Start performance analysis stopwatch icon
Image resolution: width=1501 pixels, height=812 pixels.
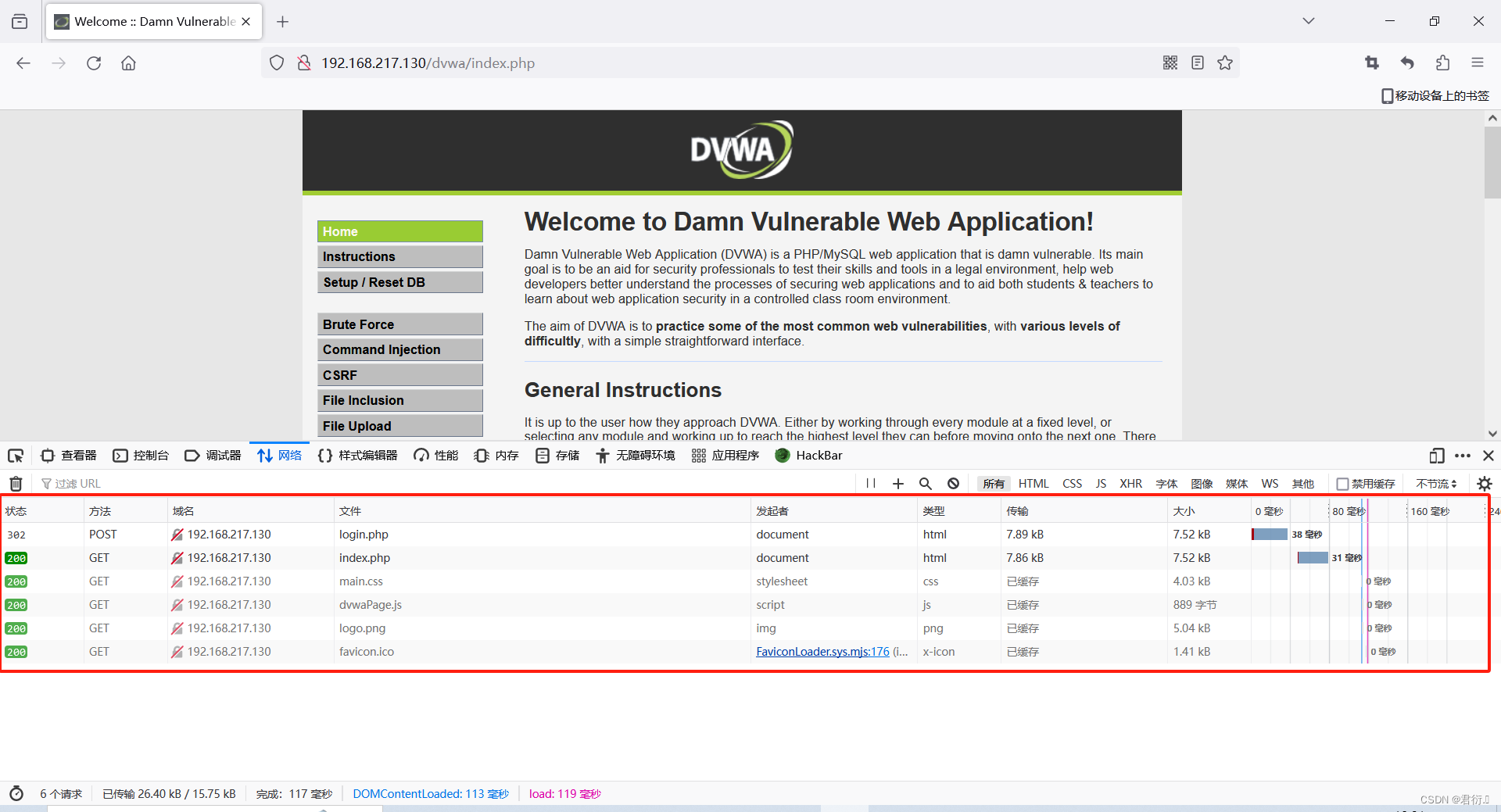click(16, 793)
